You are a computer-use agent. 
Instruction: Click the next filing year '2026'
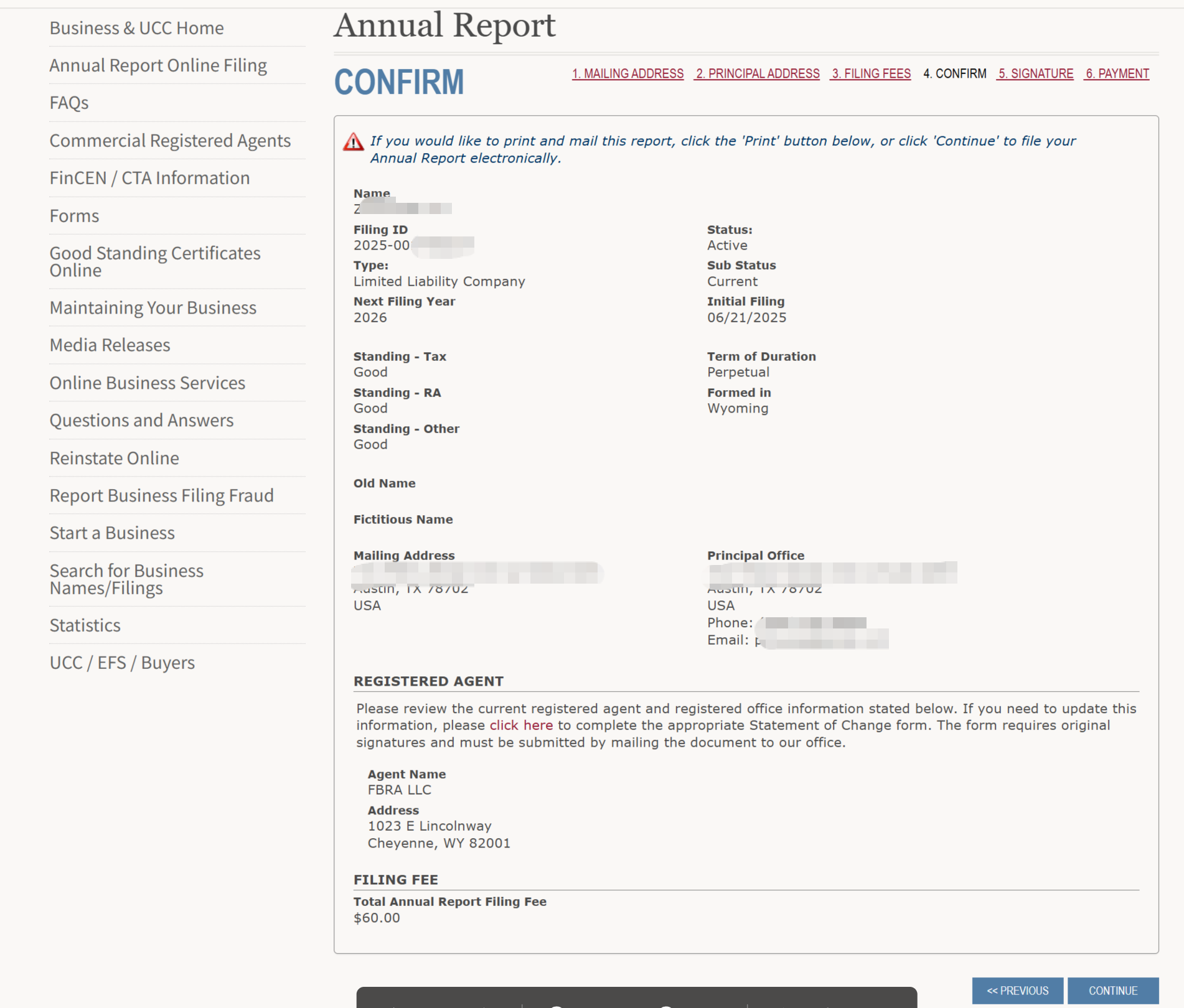[x=370, y=318]
